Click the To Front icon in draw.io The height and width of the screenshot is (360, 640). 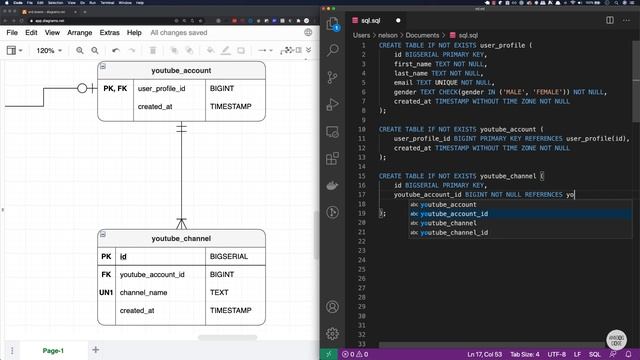[x=174, y=50]
